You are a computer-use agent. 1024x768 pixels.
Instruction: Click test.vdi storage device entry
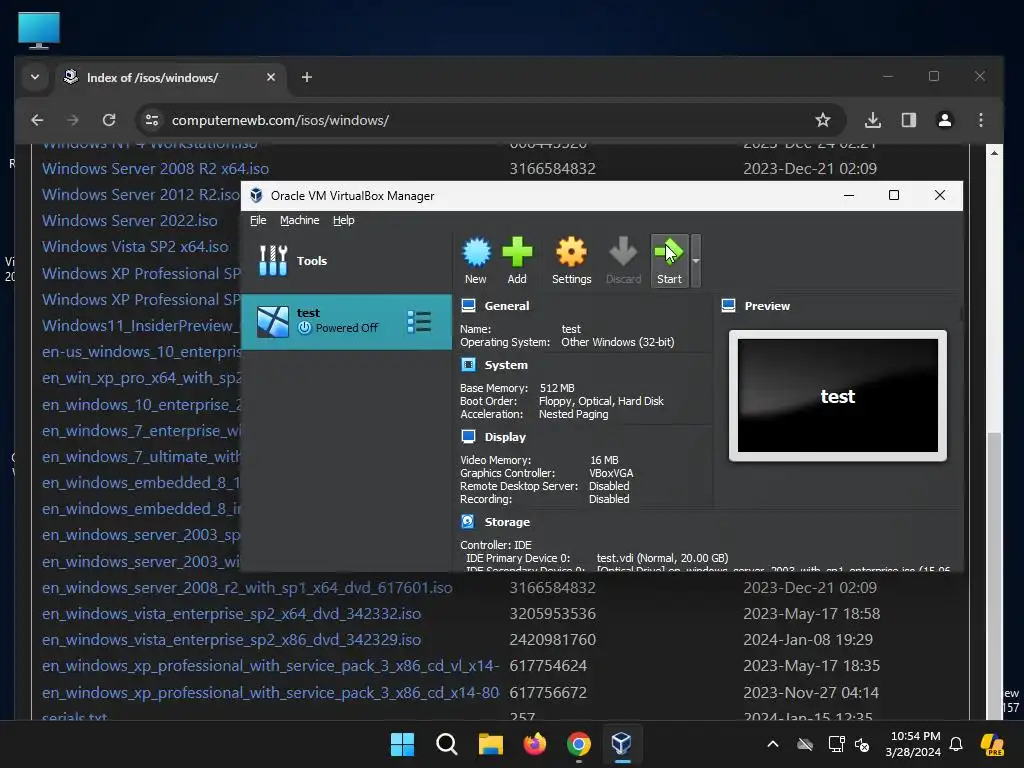[662, 558]
